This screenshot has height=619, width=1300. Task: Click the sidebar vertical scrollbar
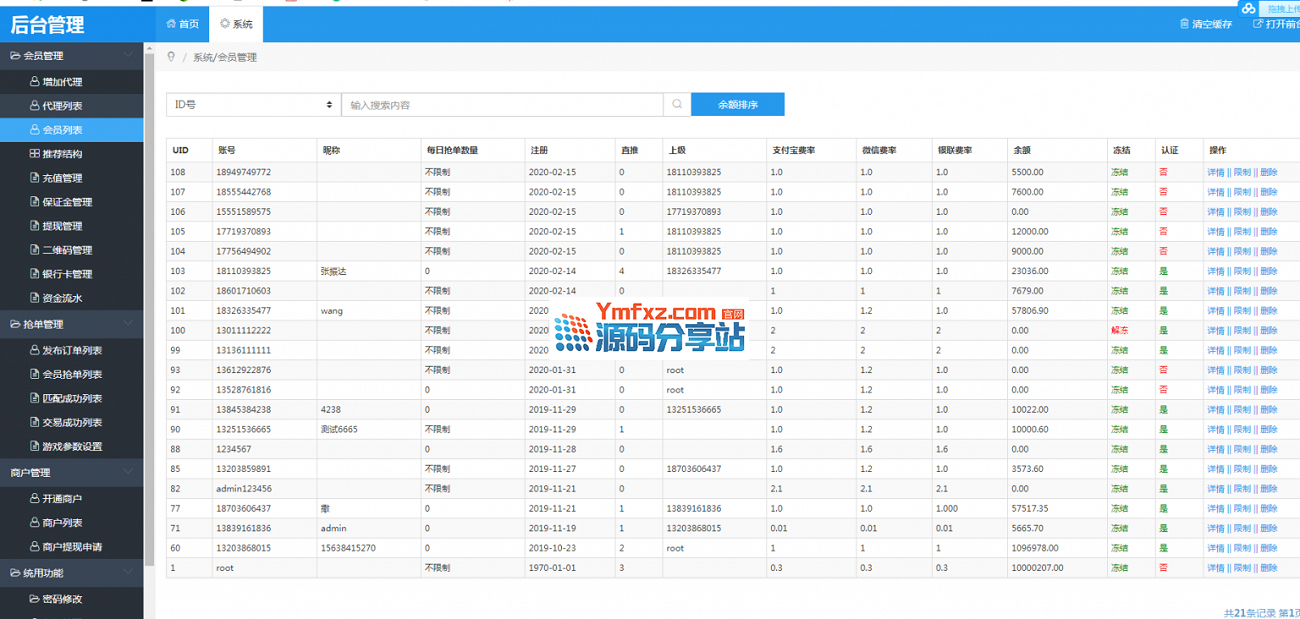click(x=149, y=300)
